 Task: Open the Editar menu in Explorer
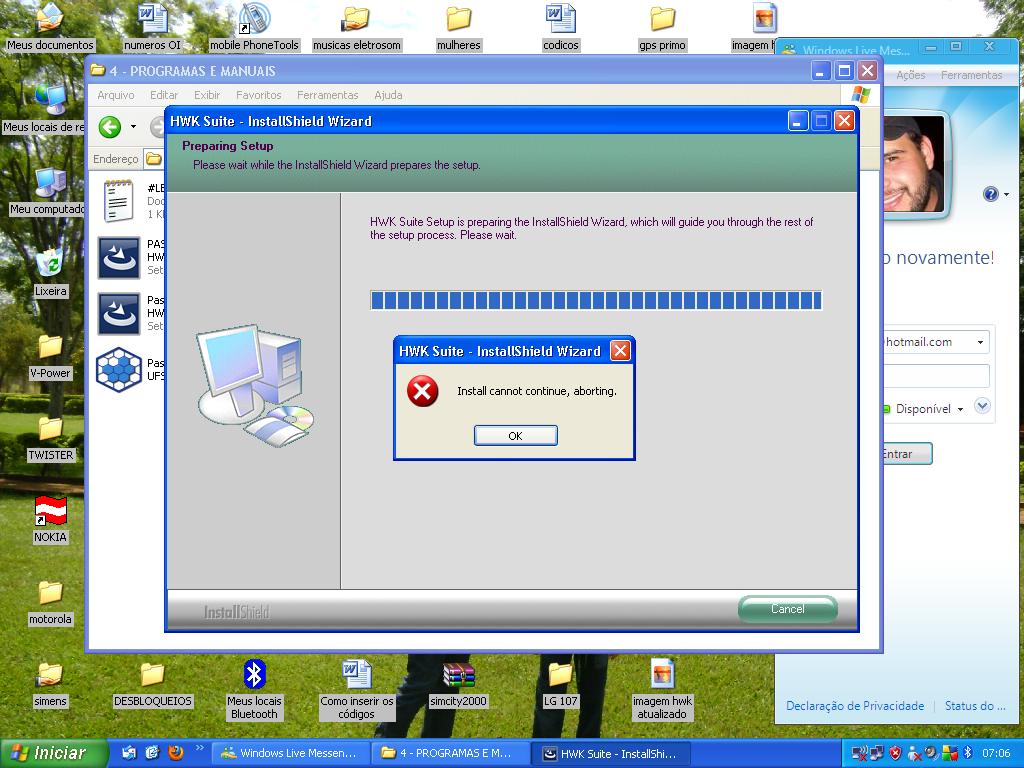164,95
